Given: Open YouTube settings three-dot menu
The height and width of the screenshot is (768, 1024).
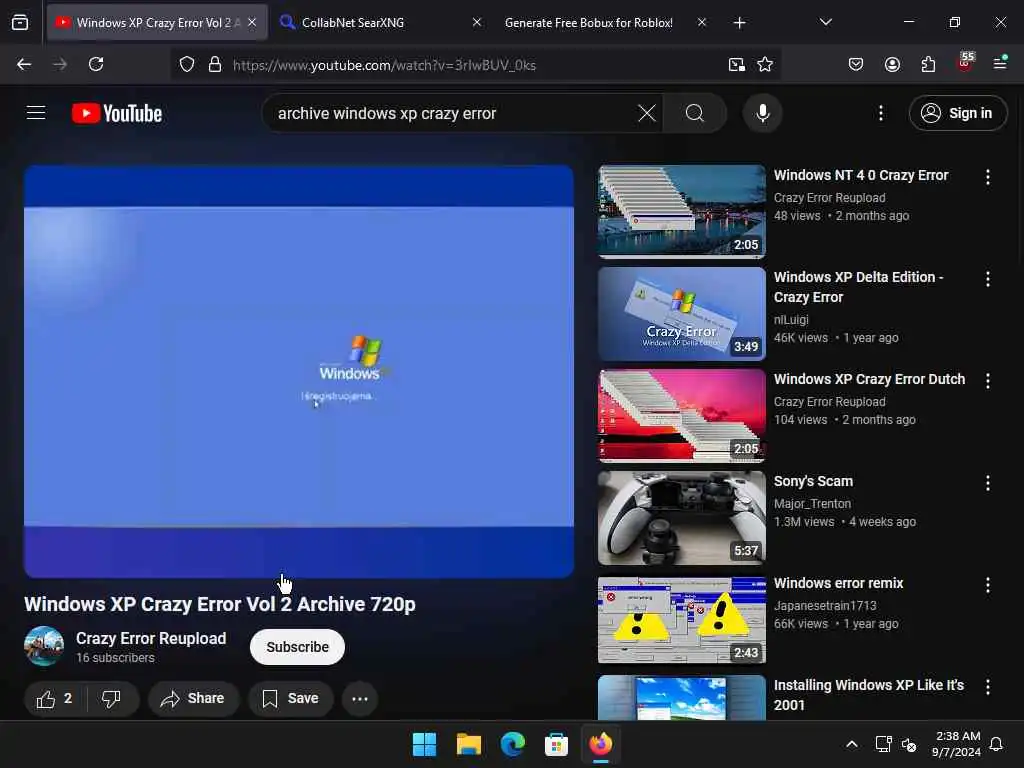Looking at the screenshot, I should click(880, 114).
